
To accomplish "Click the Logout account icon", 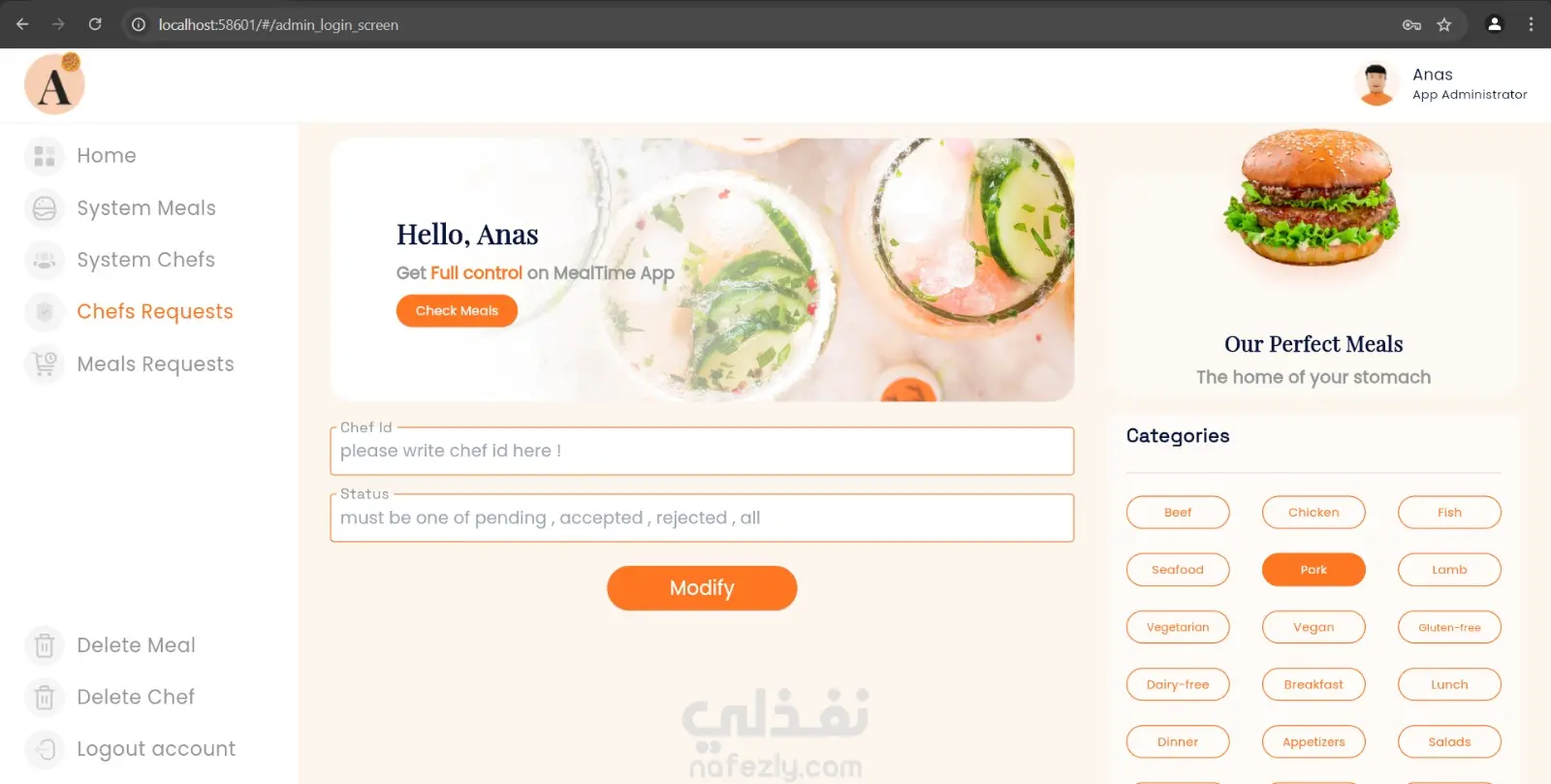I will tap(45, 749).
